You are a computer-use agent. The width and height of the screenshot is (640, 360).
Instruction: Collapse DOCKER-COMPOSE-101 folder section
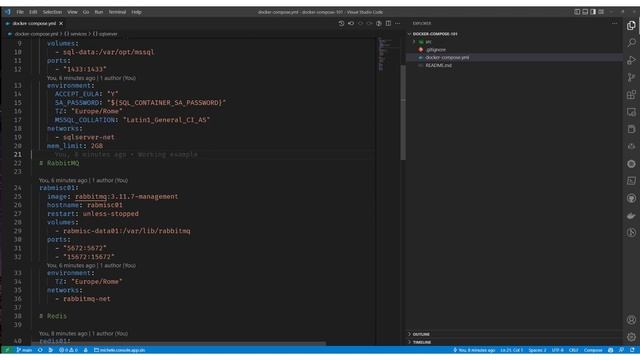pyautogui.click(x=435, y=34)
